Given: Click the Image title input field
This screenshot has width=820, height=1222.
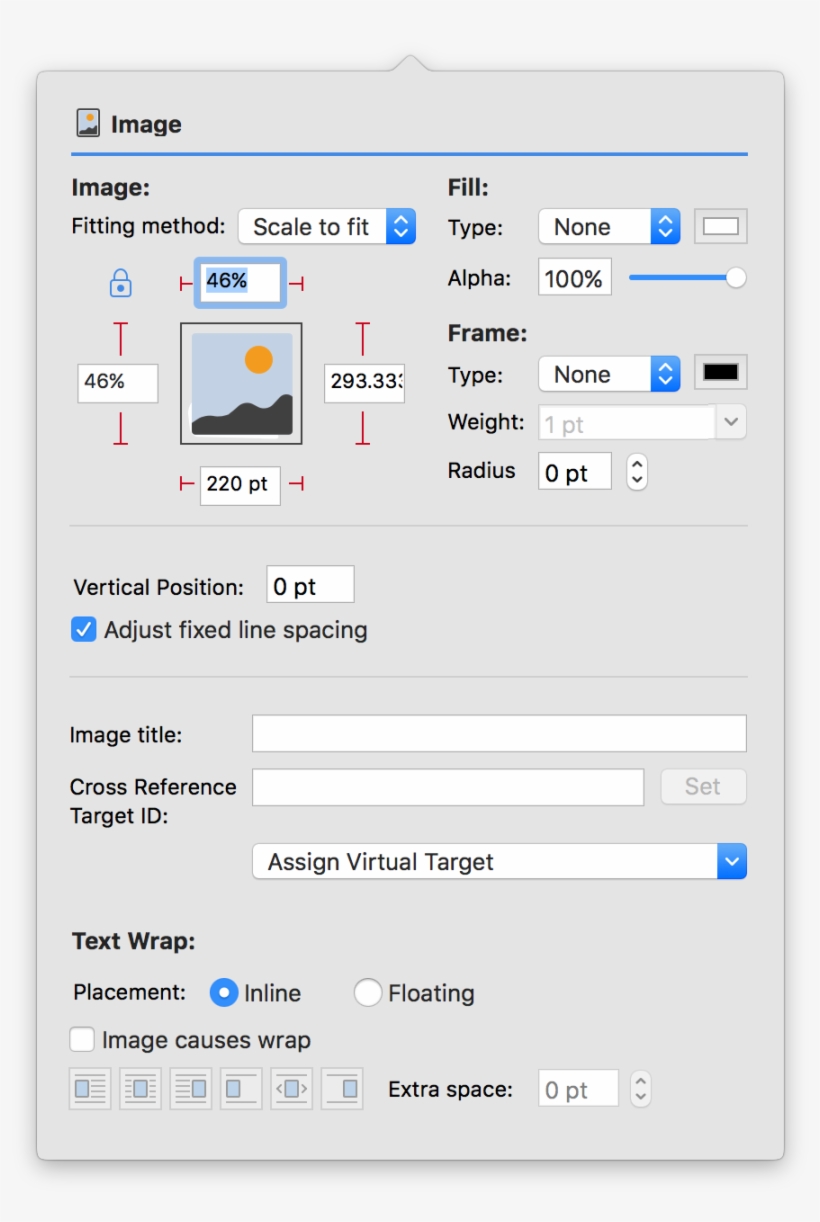Looking at the screenshot, I should (498, 733).
